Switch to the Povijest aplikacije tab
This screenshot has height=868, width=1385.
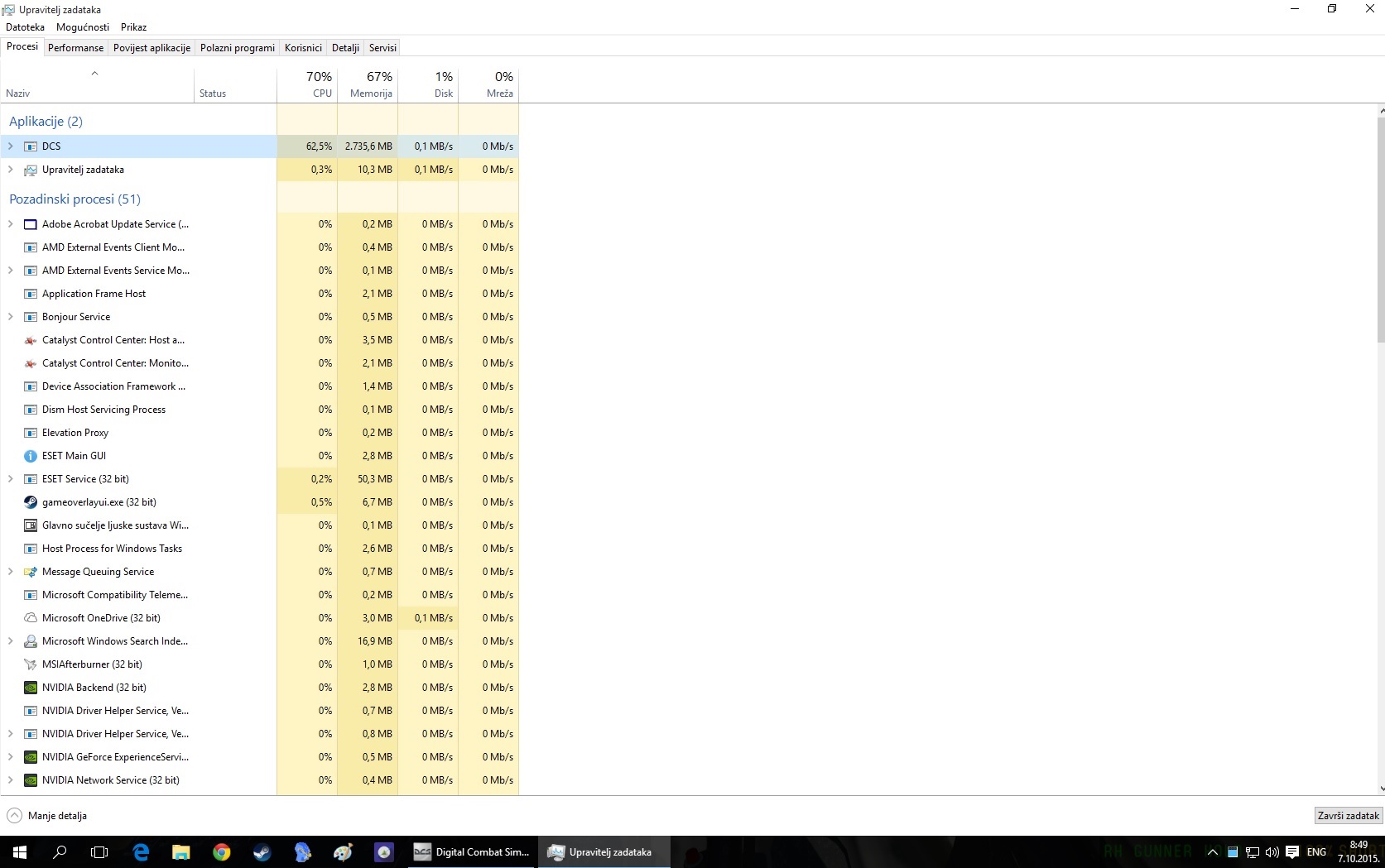point(151,48)
